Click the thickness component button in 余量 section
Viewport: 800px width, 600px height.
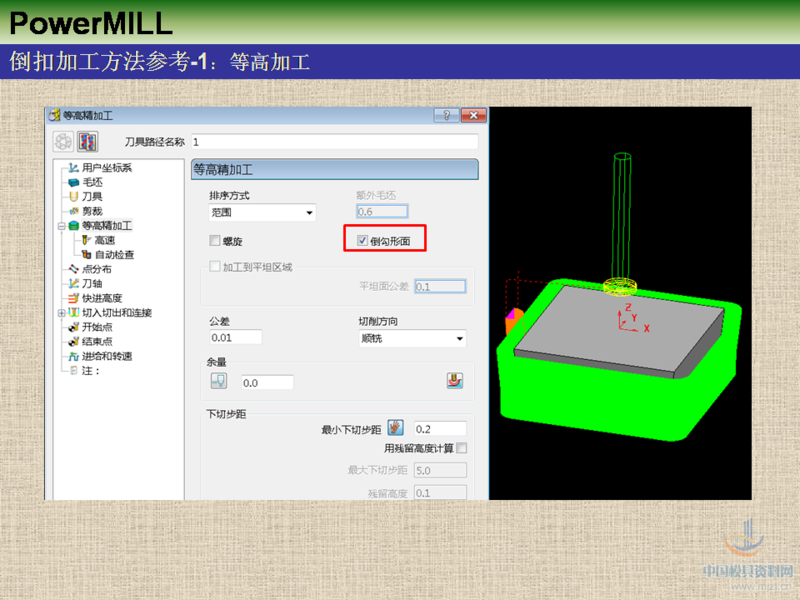point(218,381)
